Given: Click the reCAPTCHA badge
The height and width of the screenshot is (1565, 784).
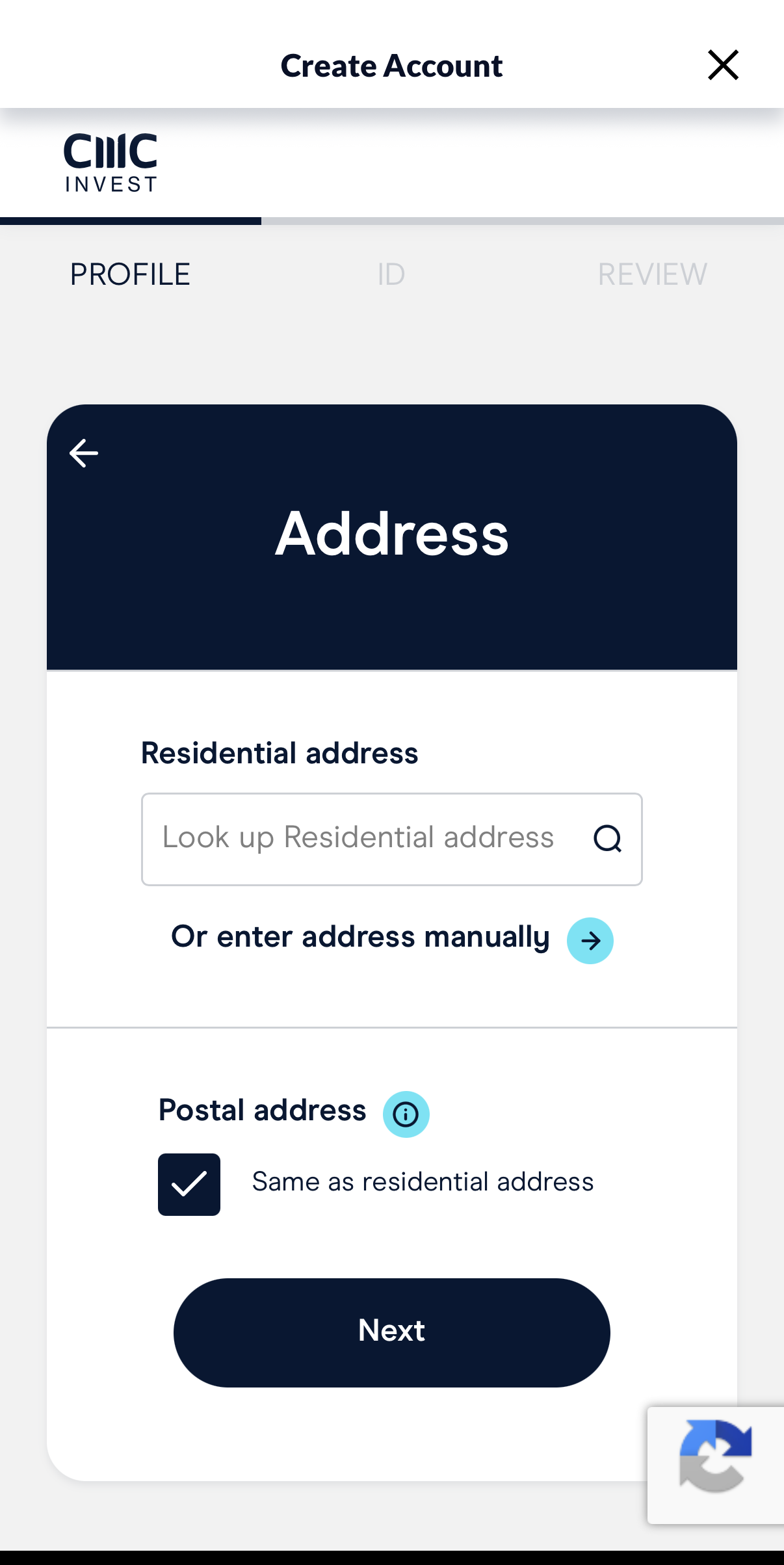Looking at the screenshot, I should point(715,1465).
